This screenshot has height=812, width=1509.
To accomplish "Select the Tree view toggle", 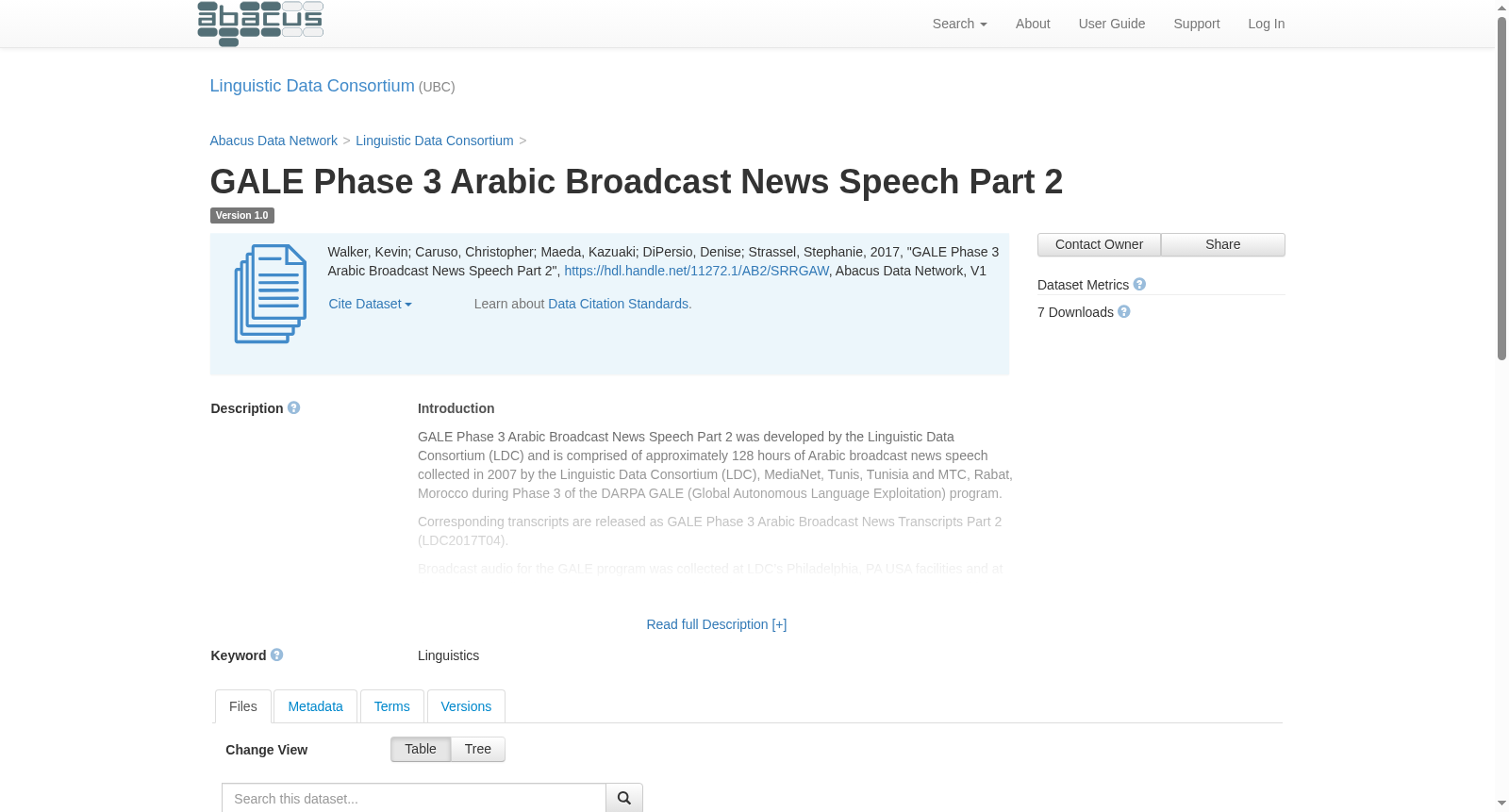I will tap(478, 749).
